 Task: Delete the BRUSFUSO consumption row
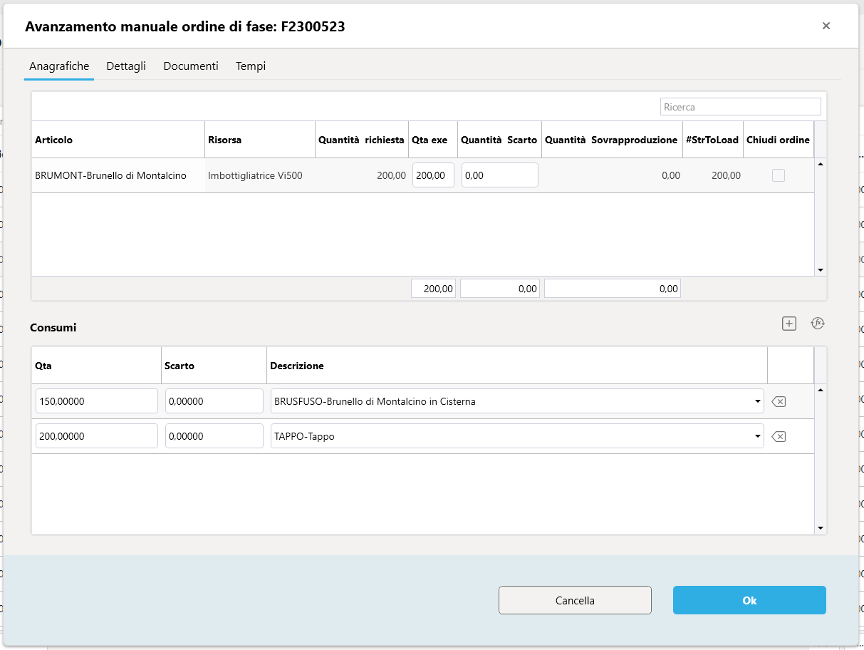(779, 402)
